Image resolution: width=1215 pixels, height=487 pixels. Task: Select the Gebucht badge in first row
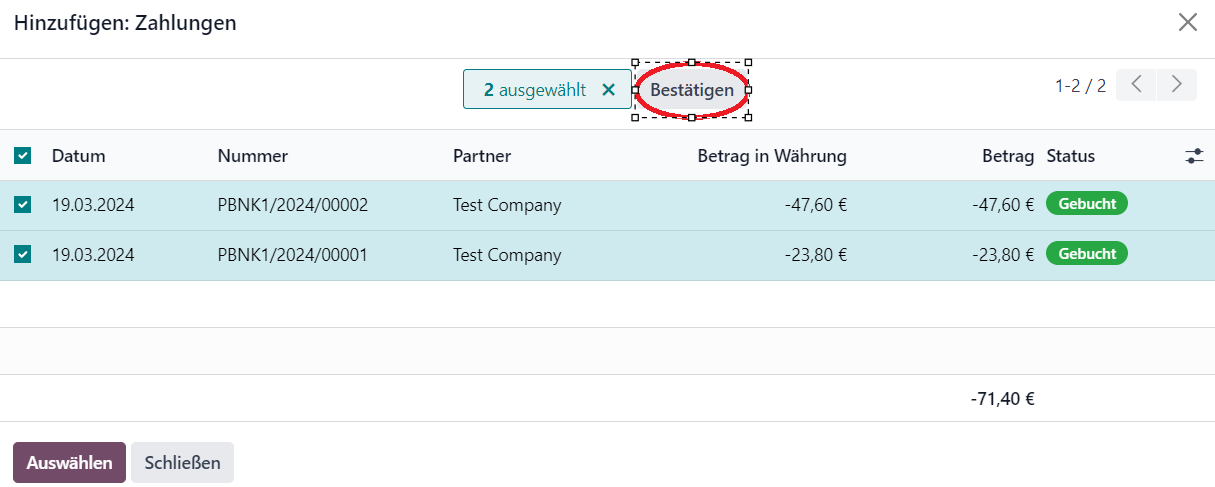(1087, 204)
